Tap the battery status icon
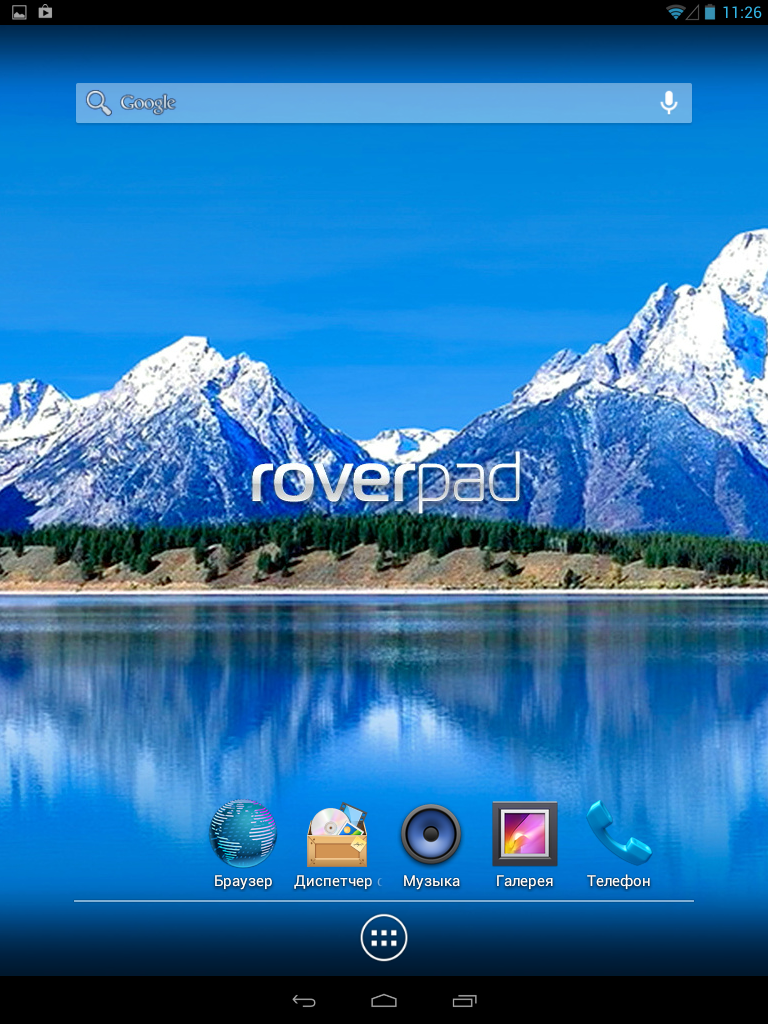Viewport: 768px width, 1024px height. pyautogui.click(x=710, y=12)
